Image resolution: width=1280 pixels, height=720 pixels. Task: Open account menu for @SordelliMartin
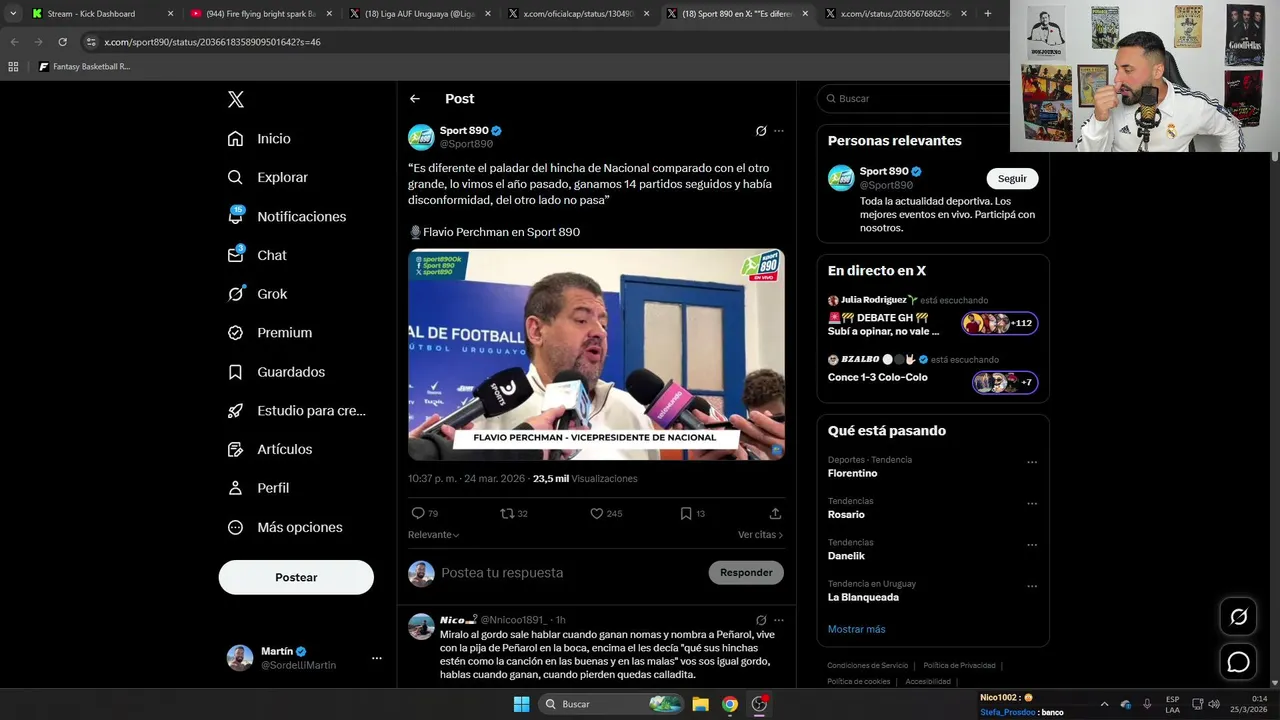tap(304, 658)
